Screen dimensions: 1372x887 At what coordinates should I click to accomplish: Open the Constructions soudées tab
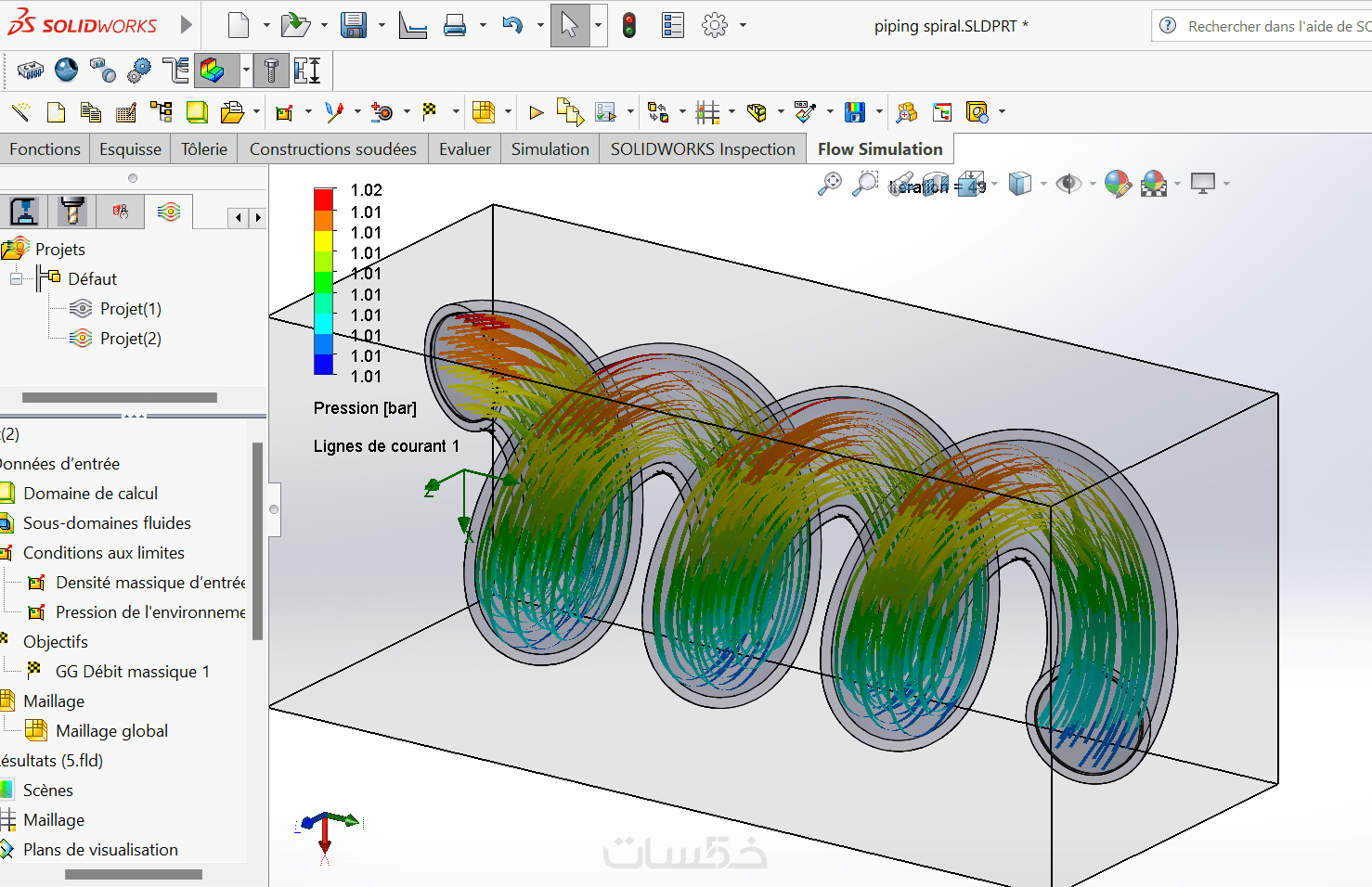(333, 149)
